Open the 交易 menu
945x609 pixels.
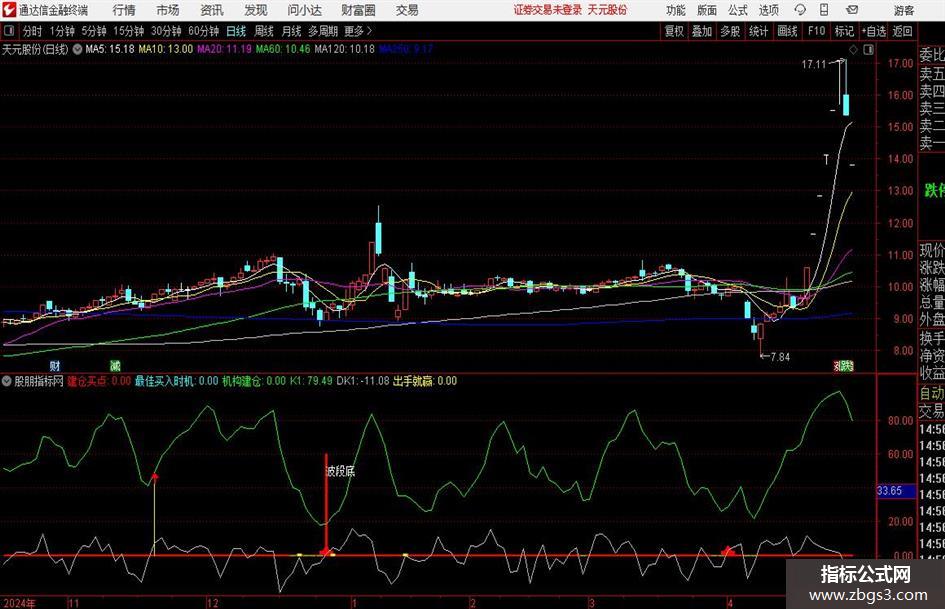pos(407,10)
